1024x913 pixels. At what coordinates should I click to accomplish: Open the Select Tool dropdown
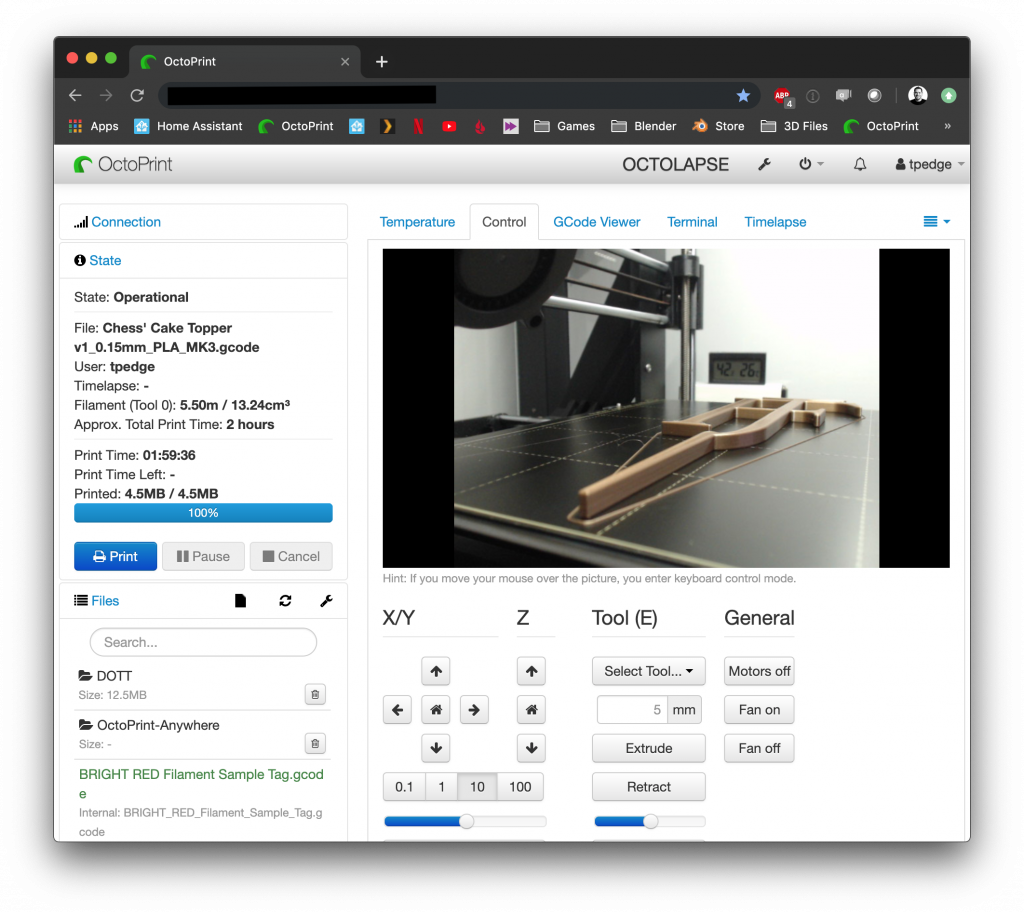click(648, 671)
